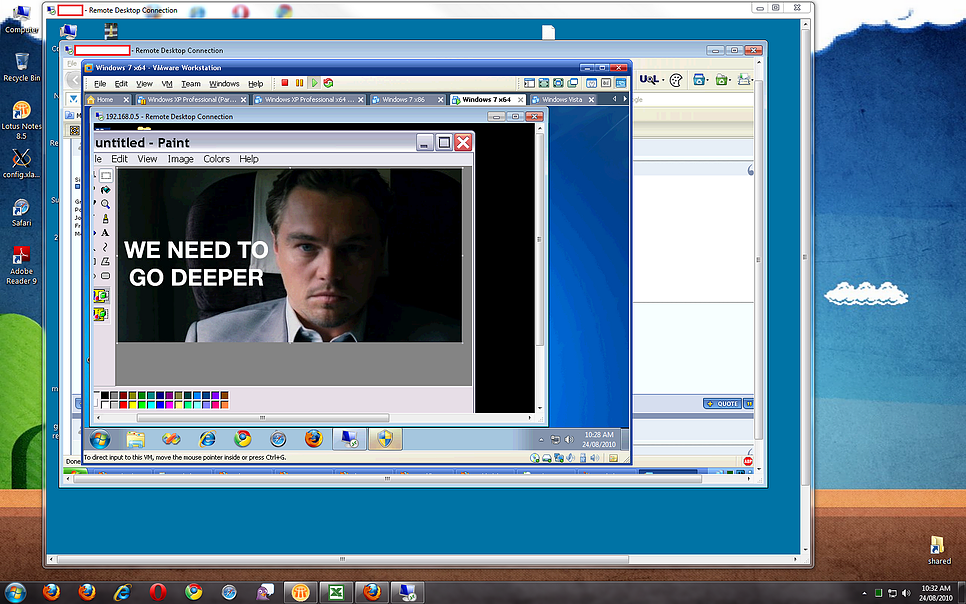Image resolution: width=966 pixels, height=604 pixels.
Task: Choose the transparent selection option in Paint
Action: click(x=100, y=314)
